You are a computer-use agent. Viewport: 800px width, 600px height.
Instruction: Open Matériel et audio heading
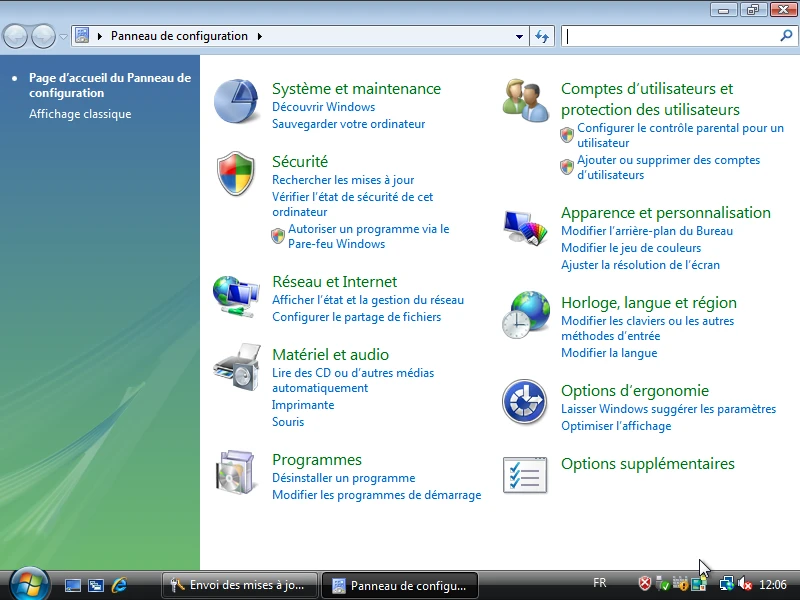pyautogui.click(x=331, y=355)
